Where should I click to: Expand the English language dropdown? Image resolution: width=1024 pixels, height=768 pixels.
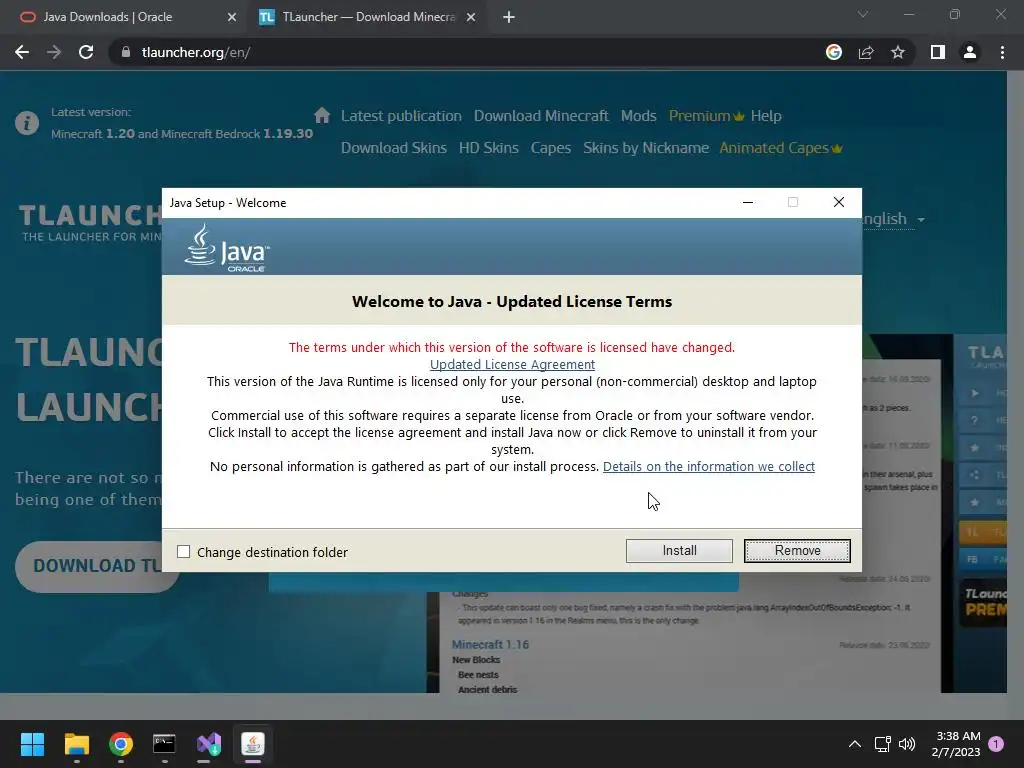pyautogui.click(x=893, y=219)
